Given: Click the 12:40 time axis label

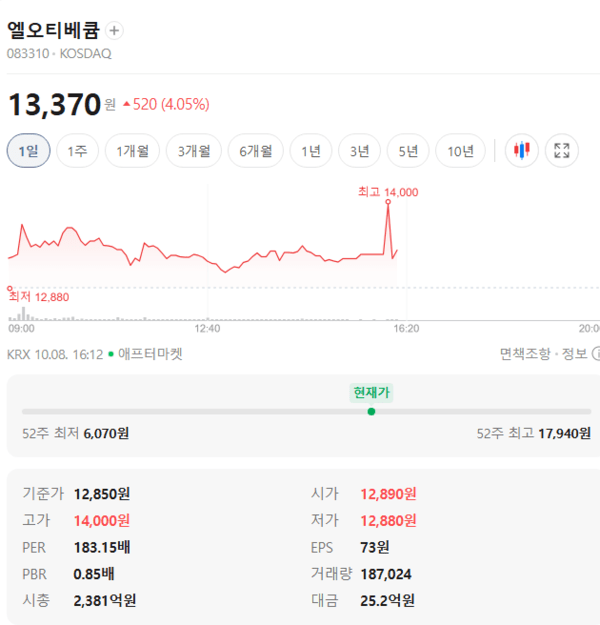Looking at the screenshot, I should pyautogui.click(x=207, y=328).
